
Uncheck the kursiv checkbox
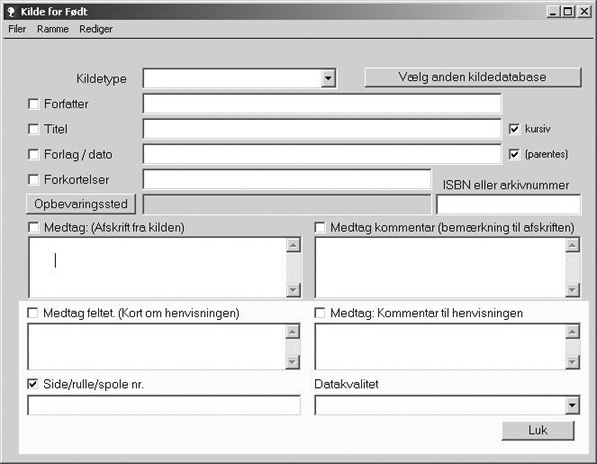click(514, 129)
